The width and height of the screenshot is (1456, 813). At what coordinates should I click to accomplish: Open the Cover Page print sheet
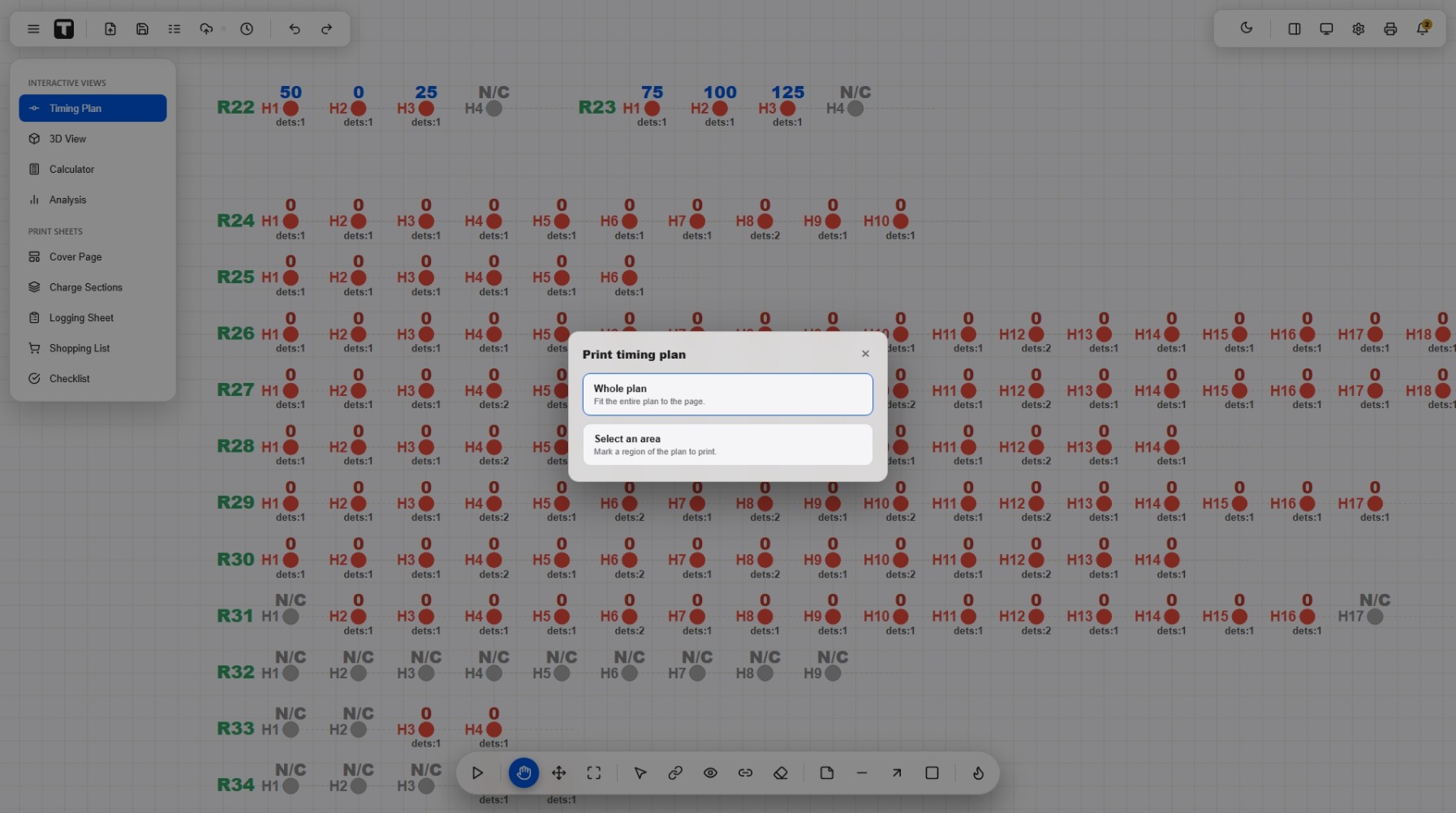click(93, 257)
